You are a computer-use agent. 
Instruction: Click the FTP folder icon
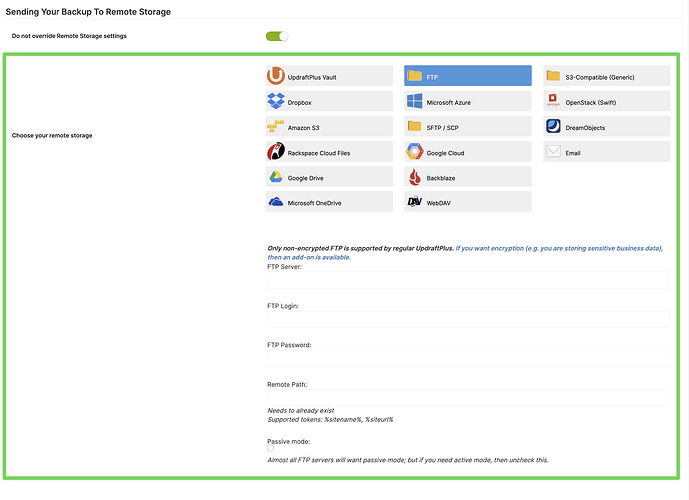point(414,76)
